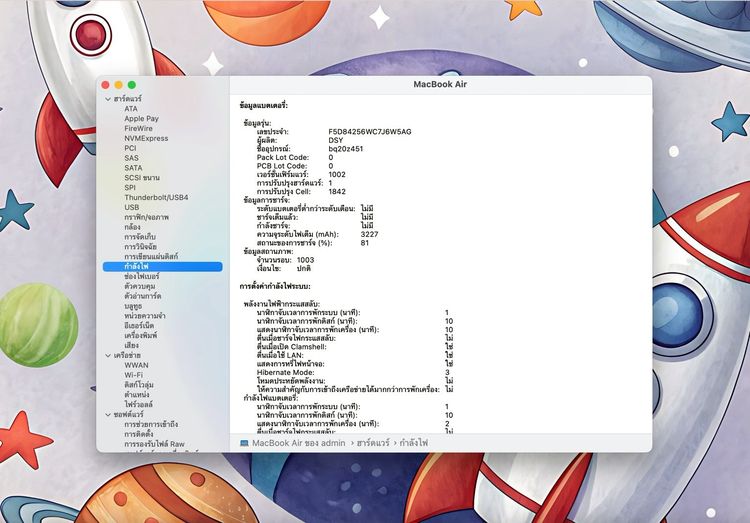Open การเขียนแผ่นดิสก์ (Disc Burning) sidebar entry
The width and height of the screenshot is (750, 523).
pyautogui.click(x=151, y=256)
